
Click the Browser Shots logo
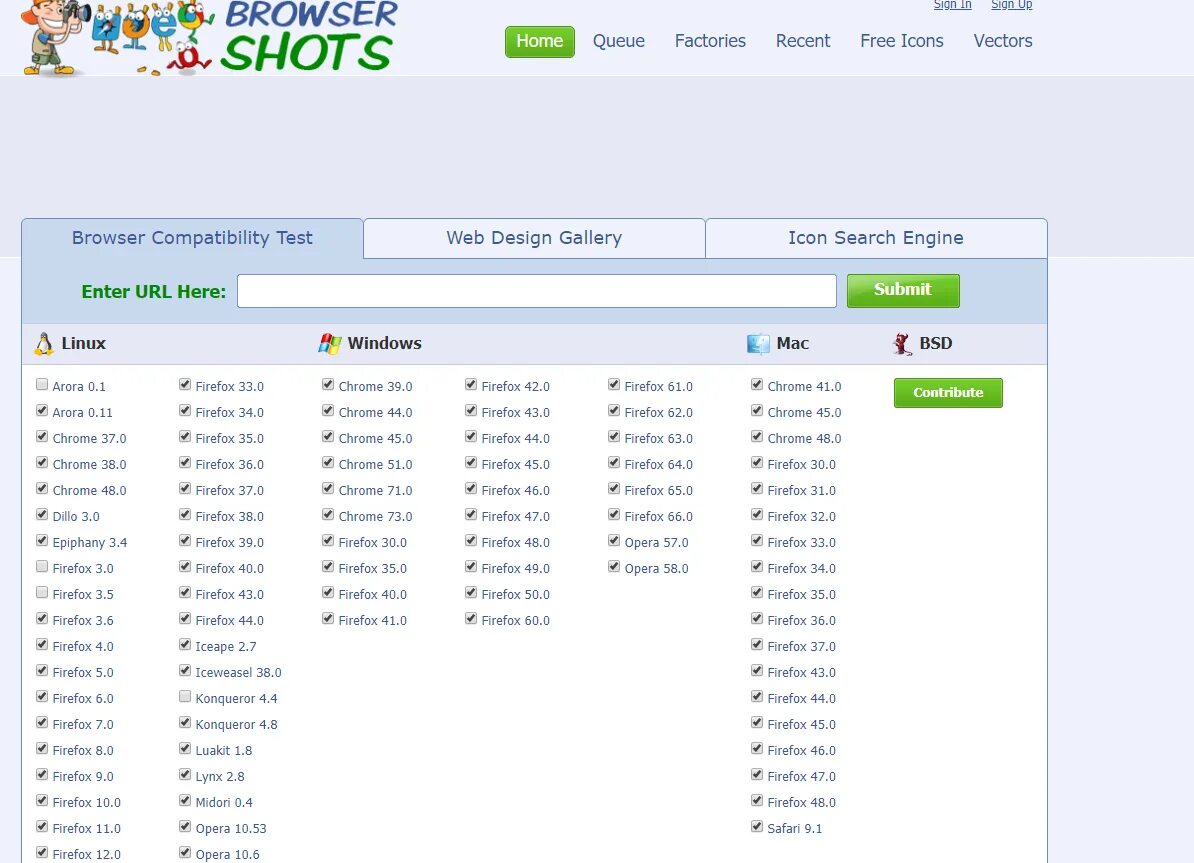point(209,38)
